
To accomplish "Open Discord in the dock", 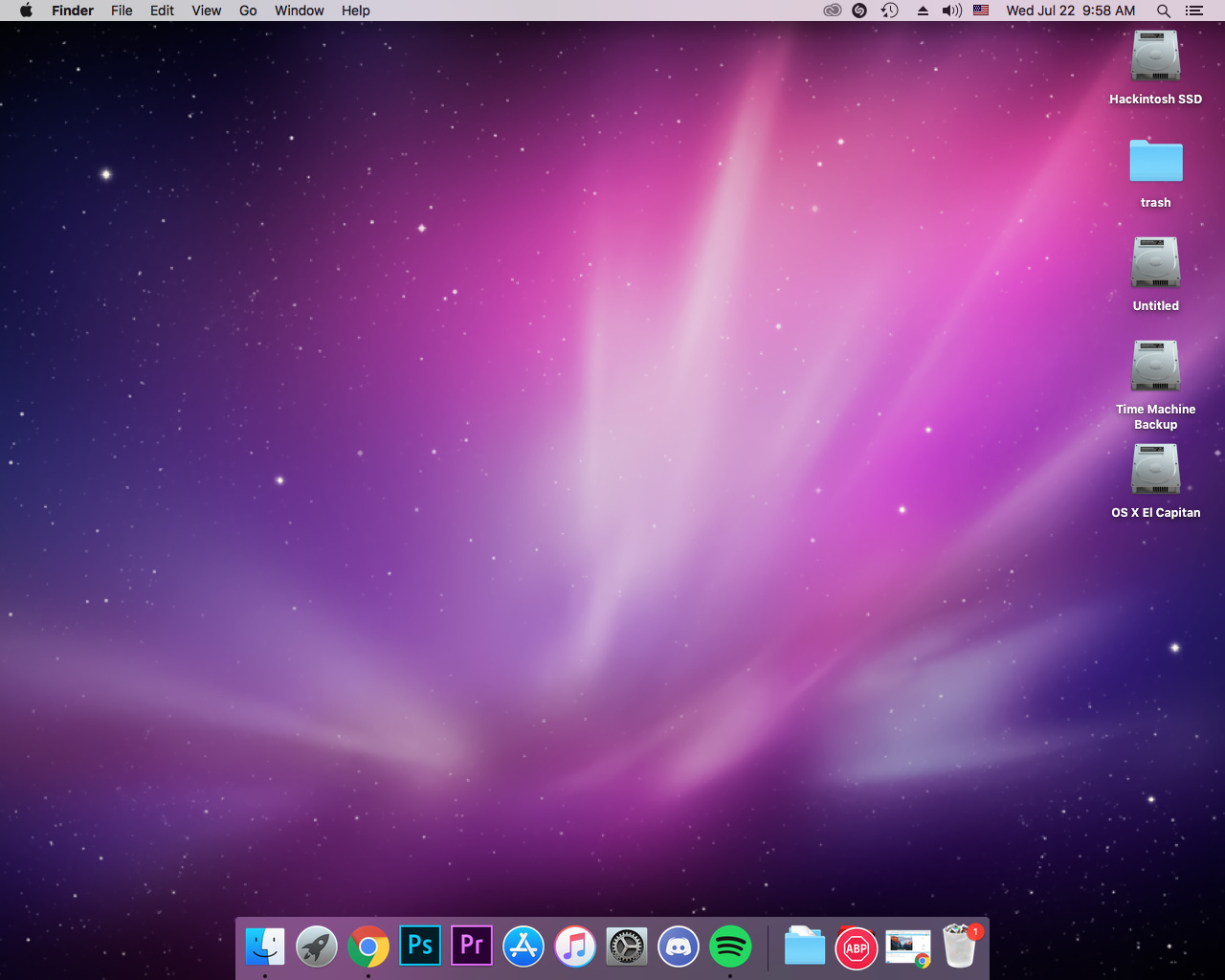I will tap(679, 947).
